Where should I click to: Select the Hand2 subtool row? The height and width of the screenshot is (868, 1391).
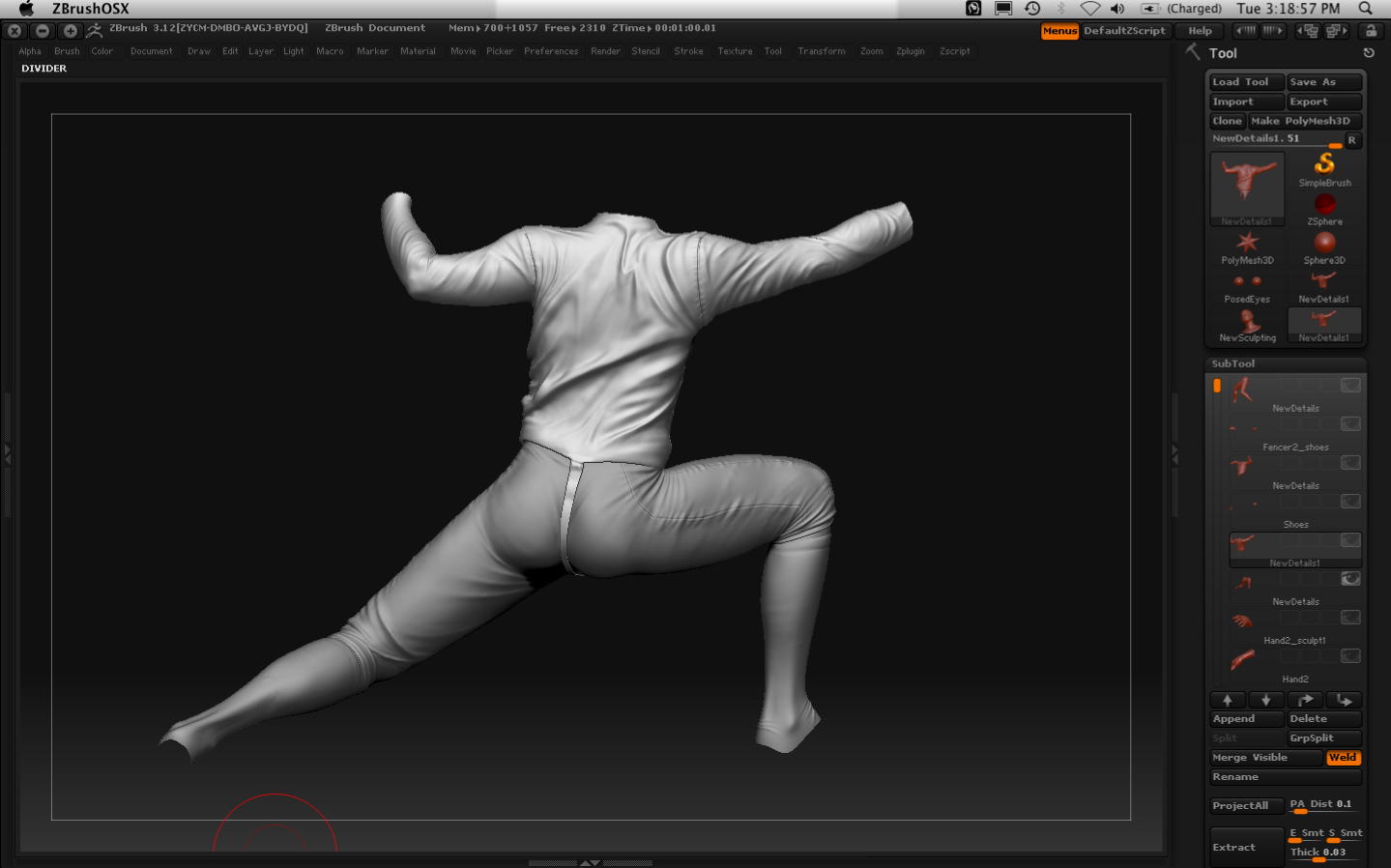(x=1295, y=666)
